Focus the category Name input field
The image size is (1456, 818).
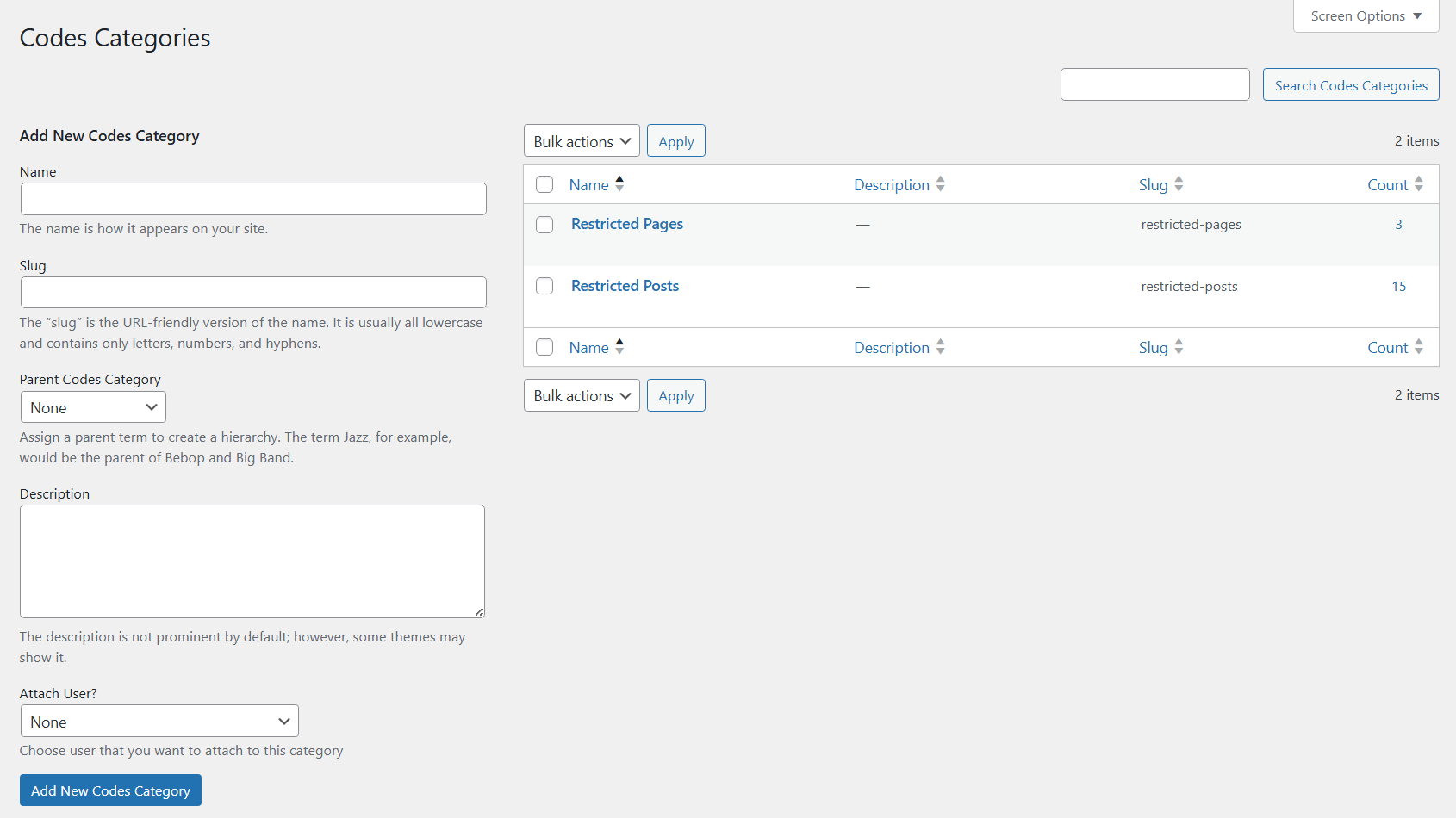point(253,199)
